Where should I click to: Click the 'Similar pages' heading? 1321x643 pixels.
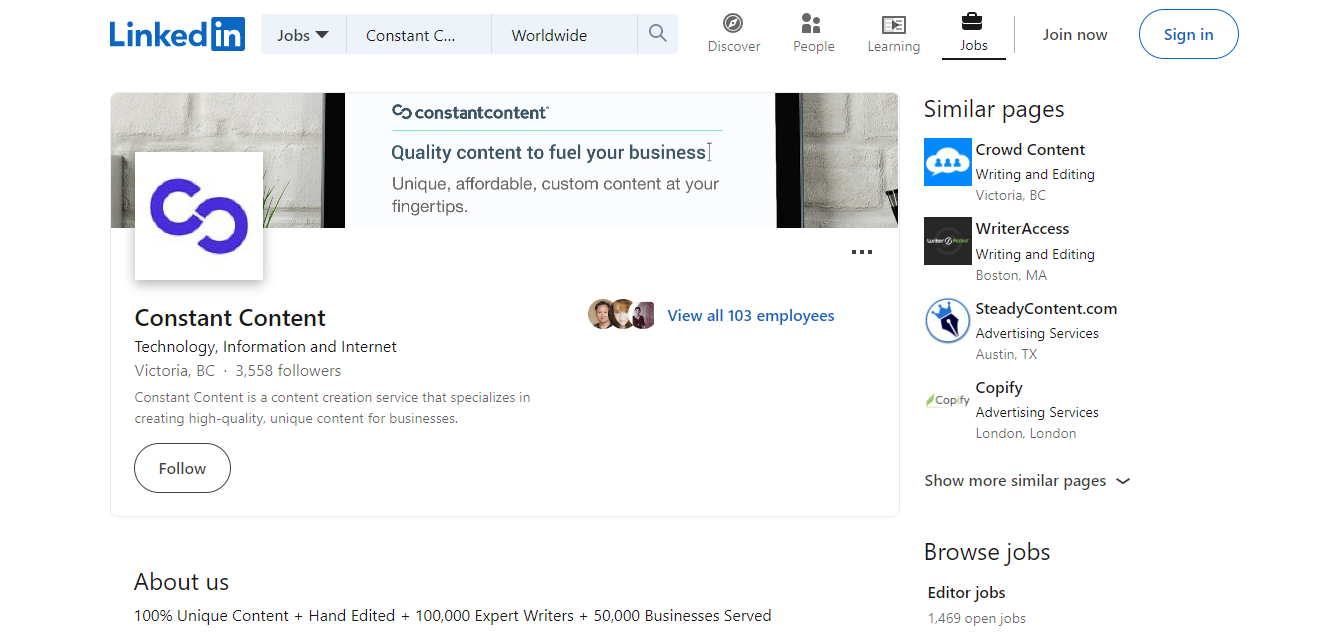pos(994,109)
